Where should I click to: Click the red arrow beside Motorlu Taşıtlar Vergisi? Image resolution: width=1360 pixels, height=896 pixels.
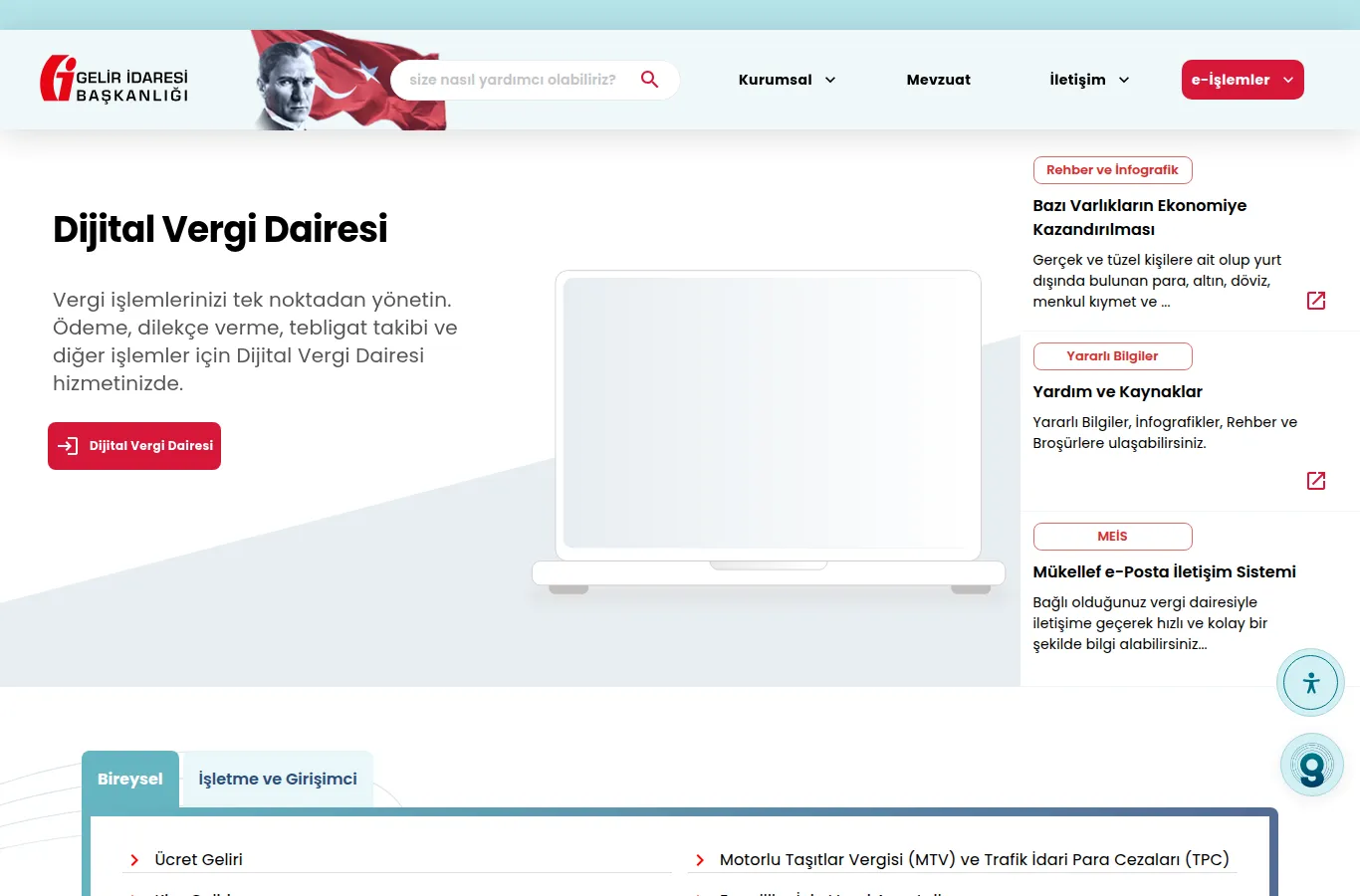pos(700,860)
